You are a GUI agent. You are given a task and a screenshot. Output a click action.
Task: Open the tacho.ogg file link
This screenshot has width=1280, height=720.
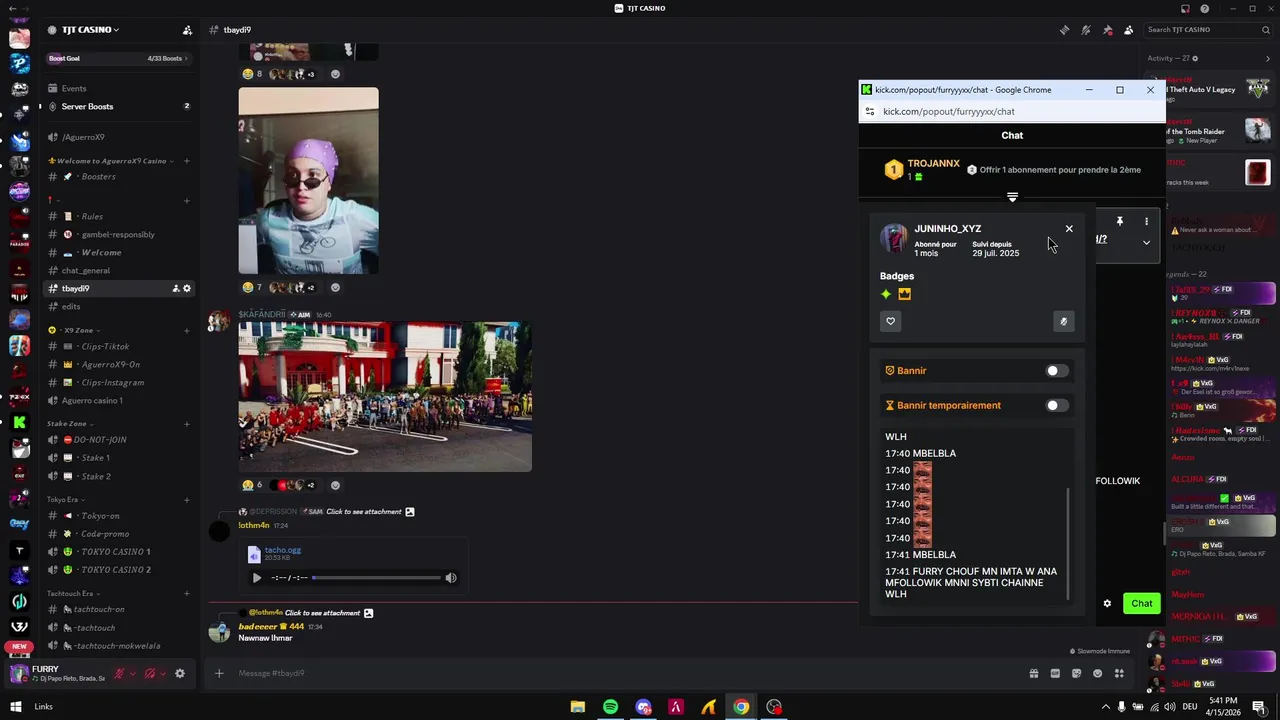pos(283,550)
